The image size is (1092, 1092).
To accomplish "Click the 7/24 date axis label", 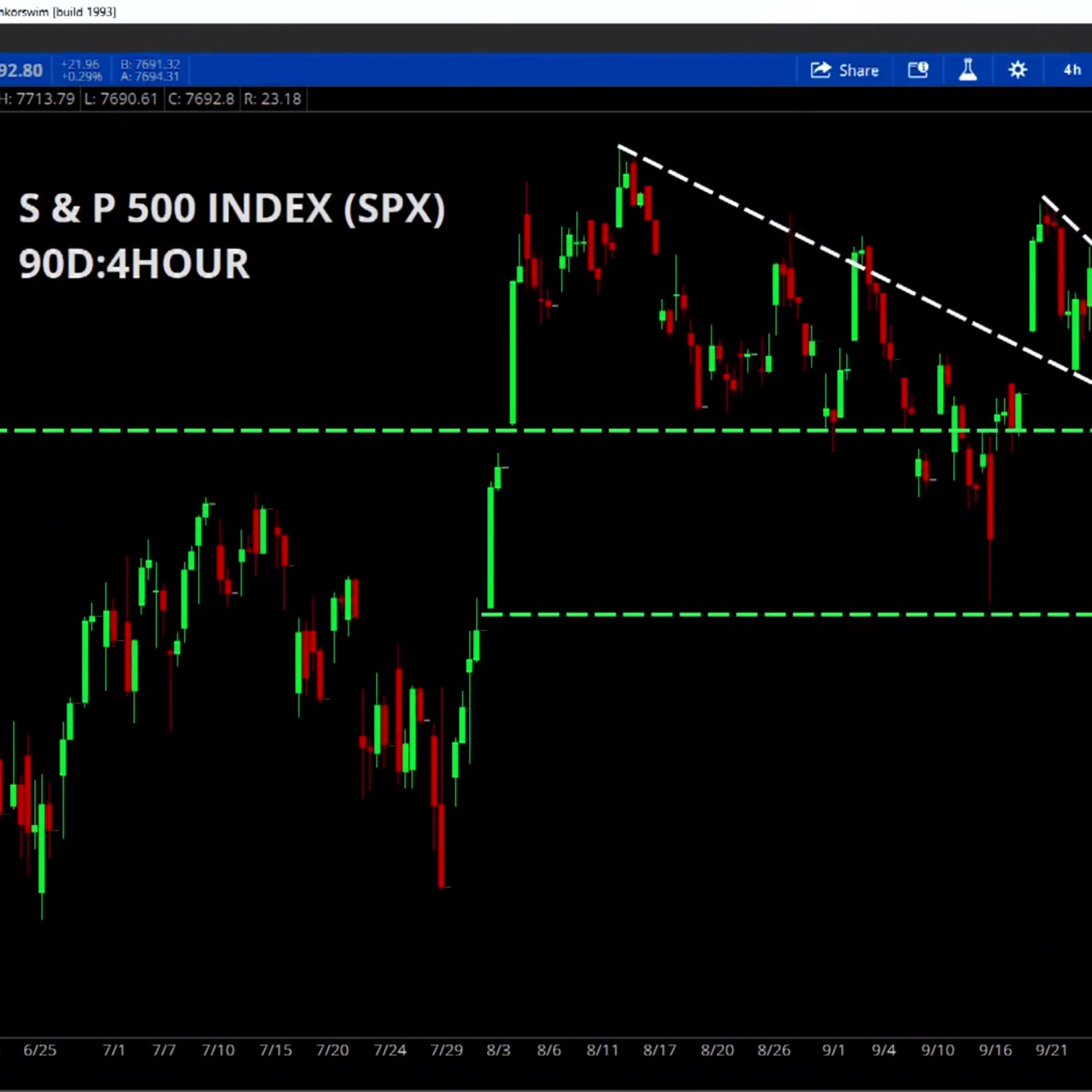I will pyautogui.click(x=390, y=1050).
